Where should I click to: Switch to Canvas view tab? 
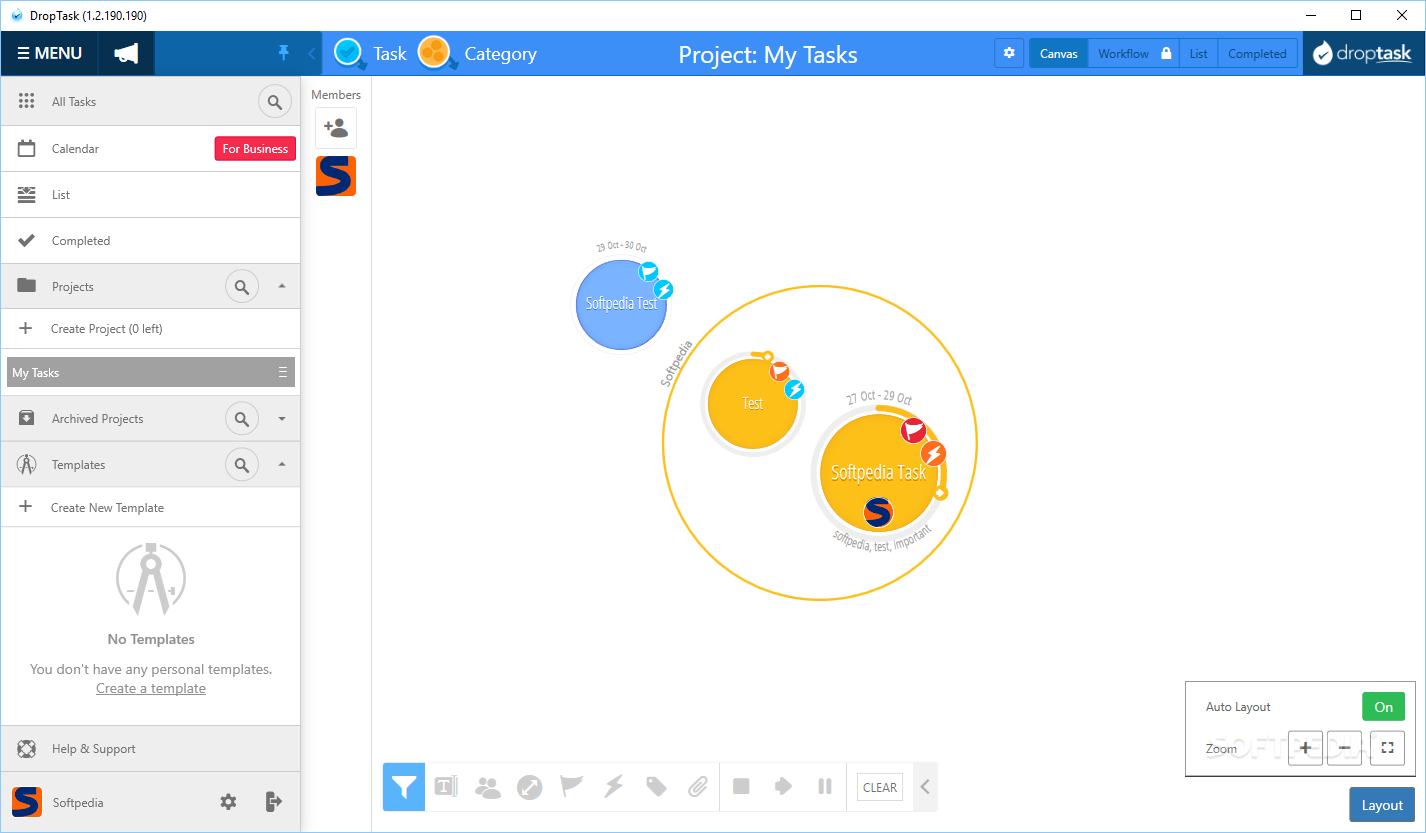click(1059, 54)
